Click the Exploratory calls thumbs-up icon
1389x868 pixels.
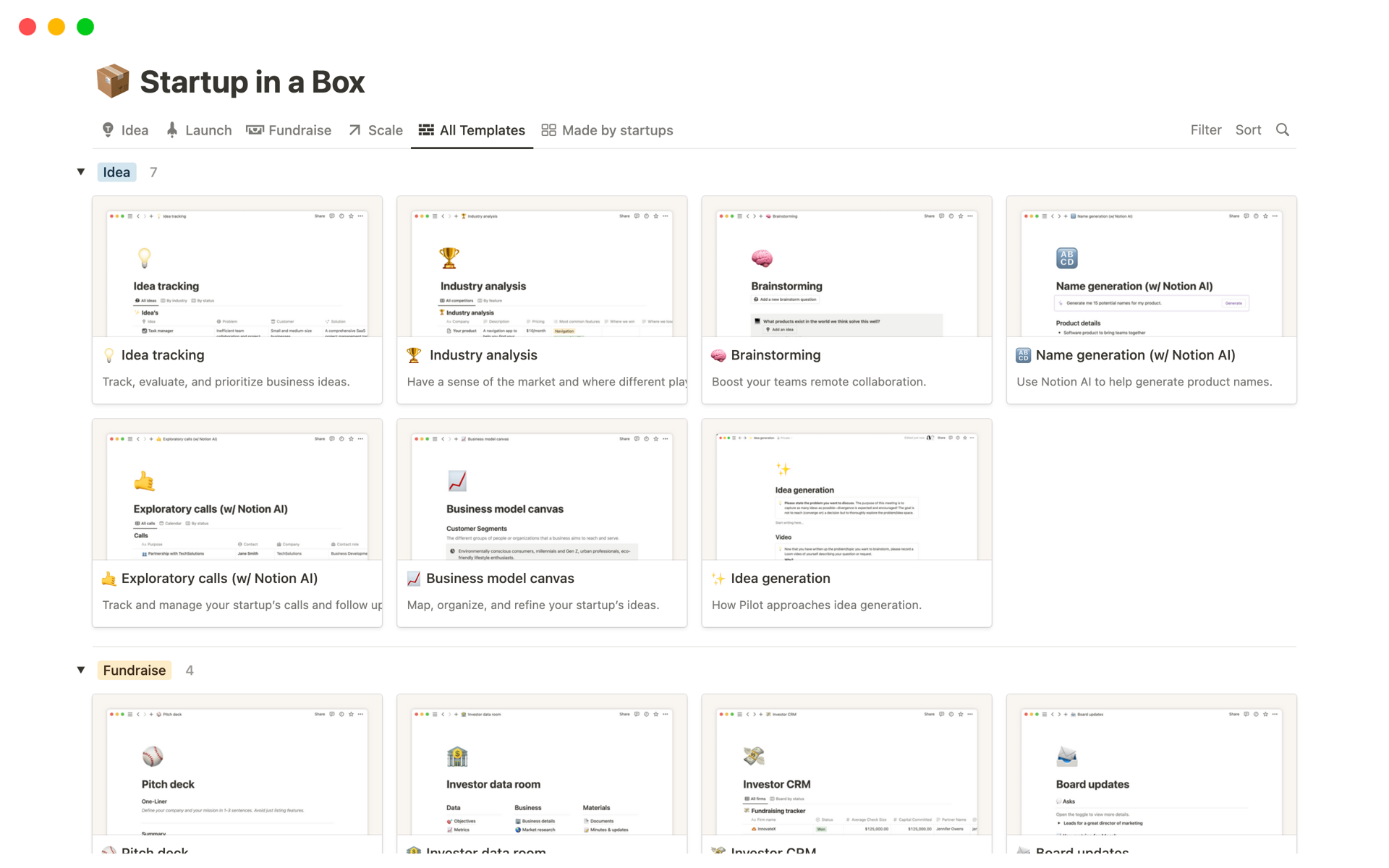[x=108, y=577]
